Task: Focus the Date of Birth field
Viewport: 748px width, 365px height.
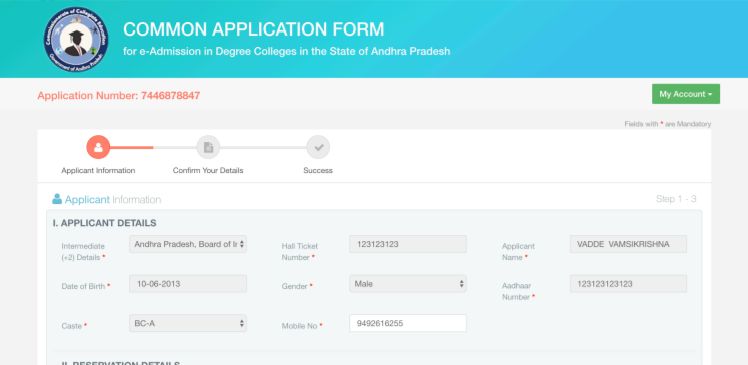Action: coord(188,284)
